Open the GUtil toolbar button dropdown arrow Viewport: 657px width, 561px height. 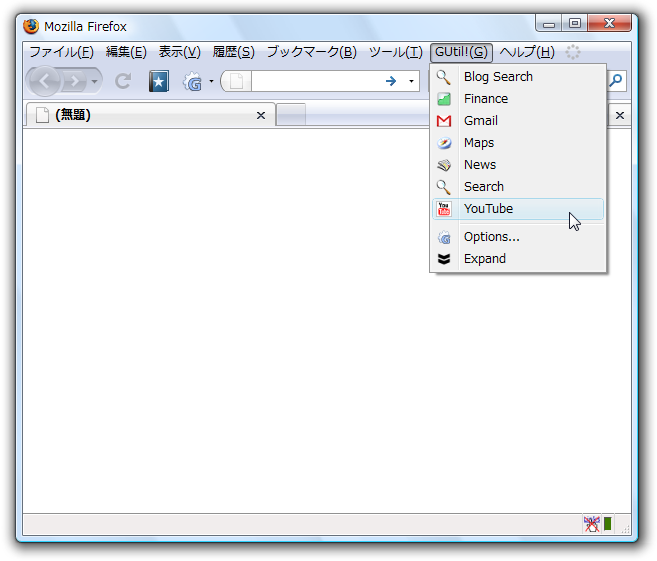pos(211,81)
